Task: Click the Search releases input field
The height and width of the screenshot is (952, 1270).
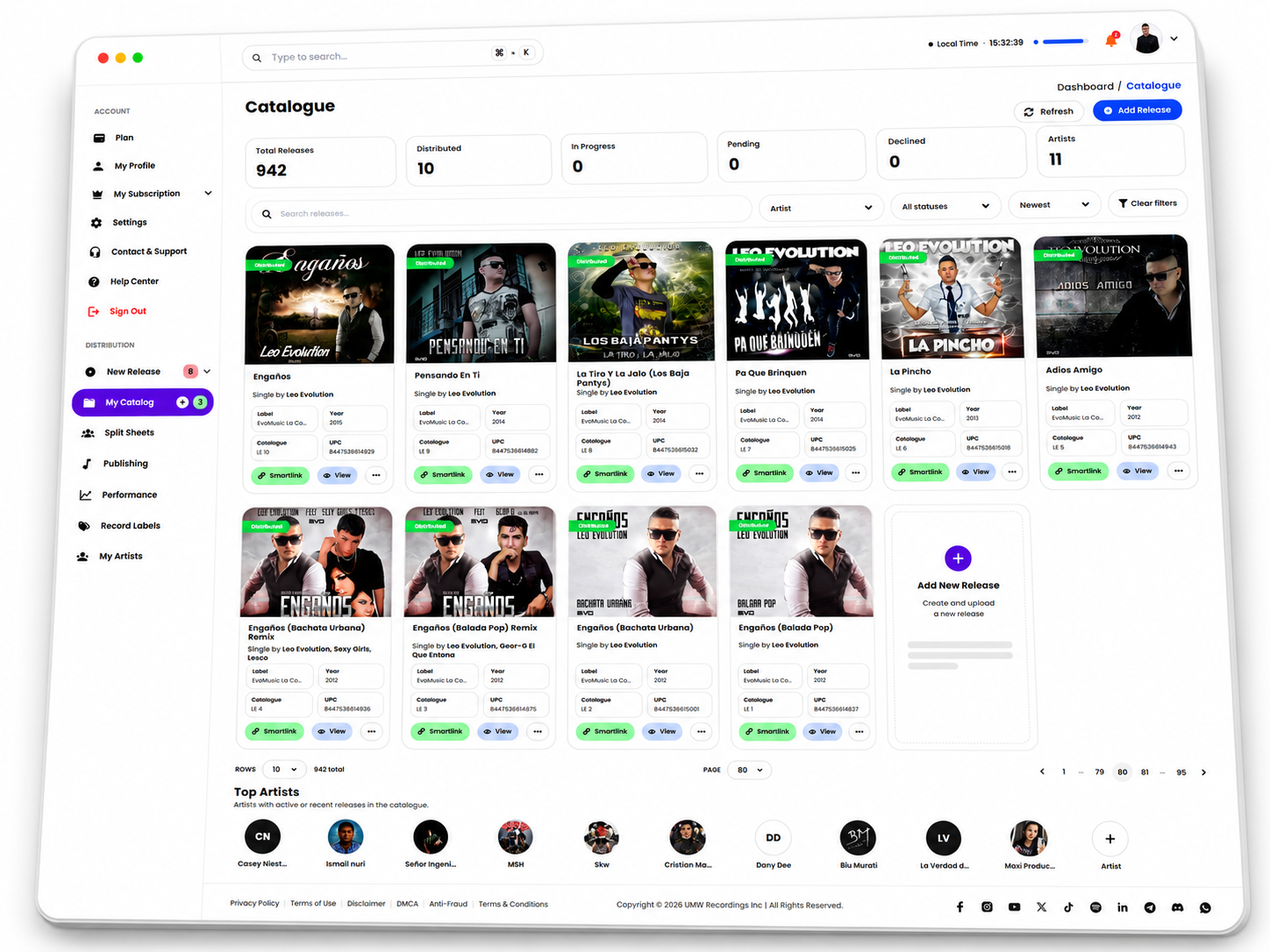Action: [501, 213]
